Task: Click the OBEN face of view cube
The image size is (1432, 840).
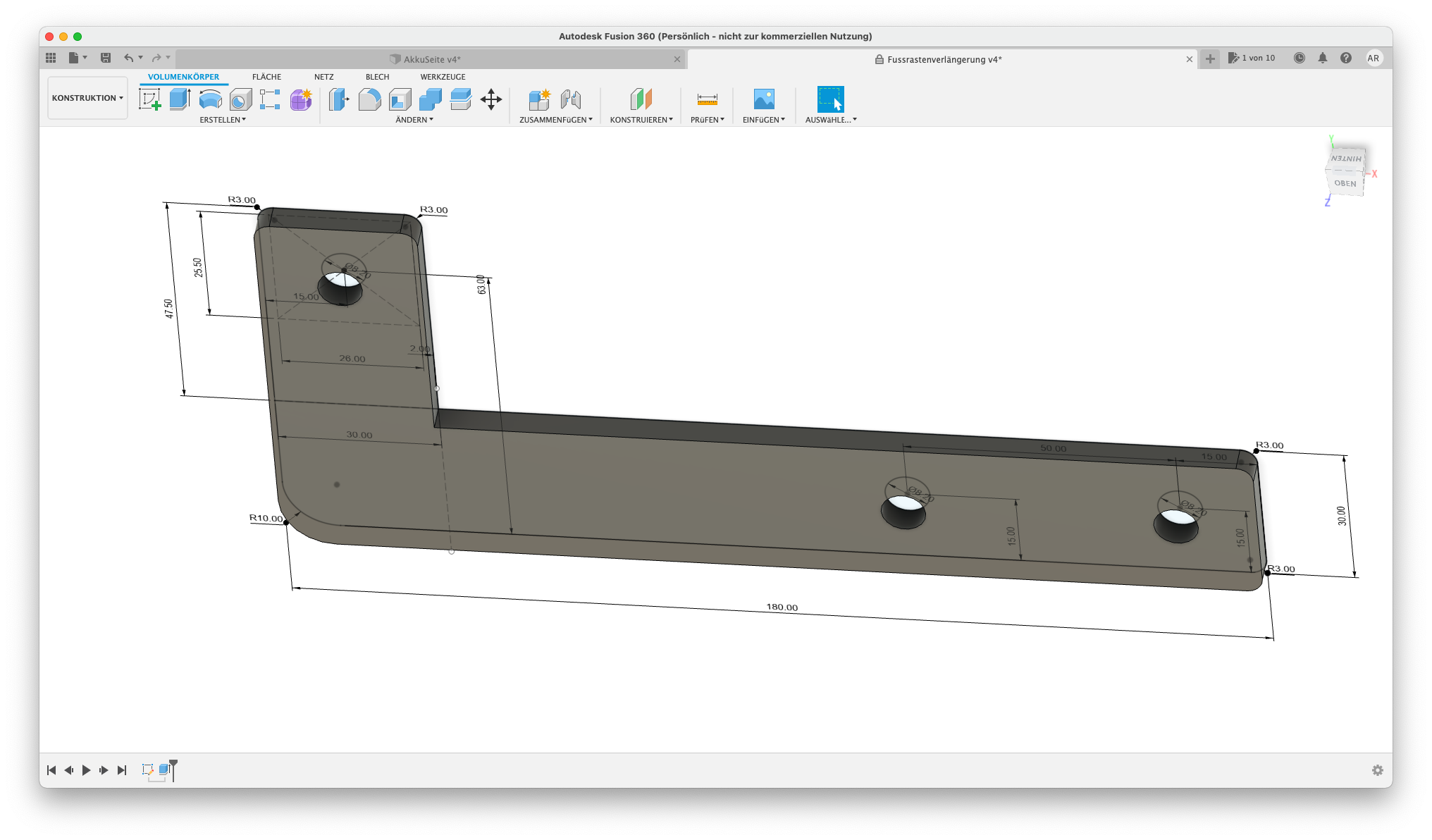Action: (x=1345, y=183)
